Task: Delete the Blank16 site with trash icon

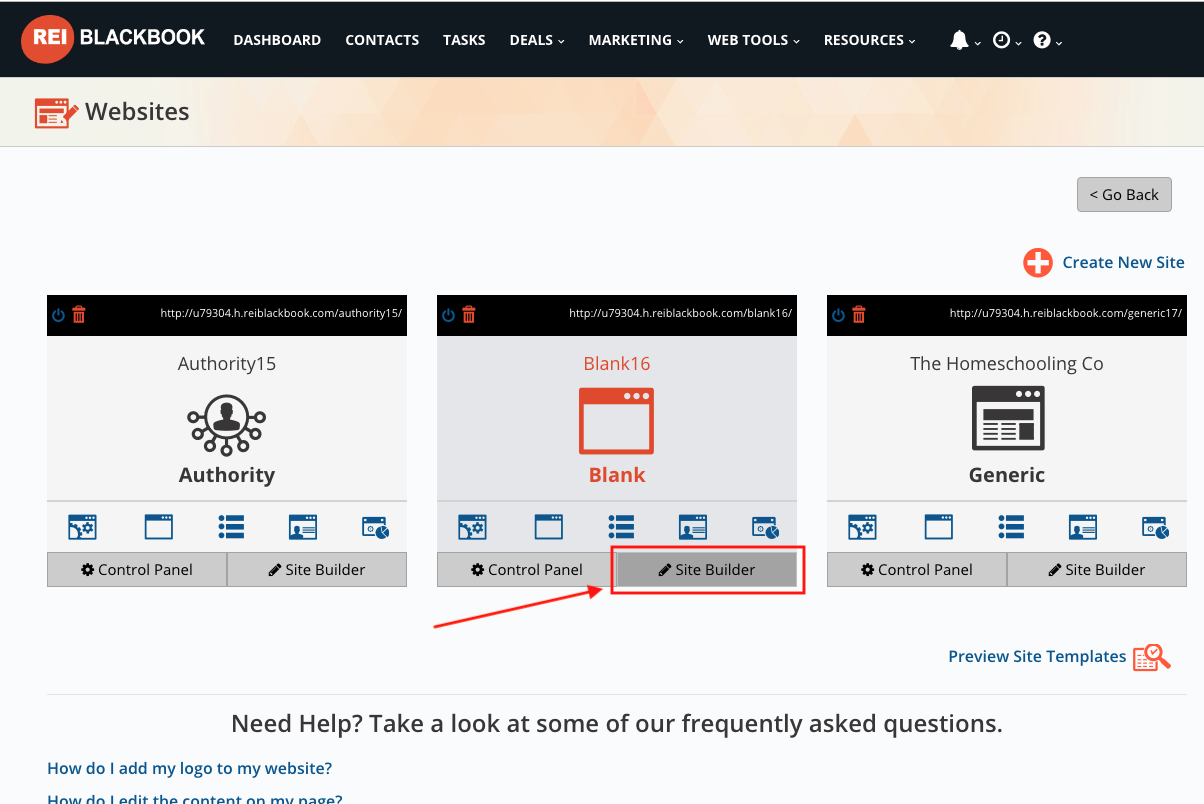Action: pos(469,314)
